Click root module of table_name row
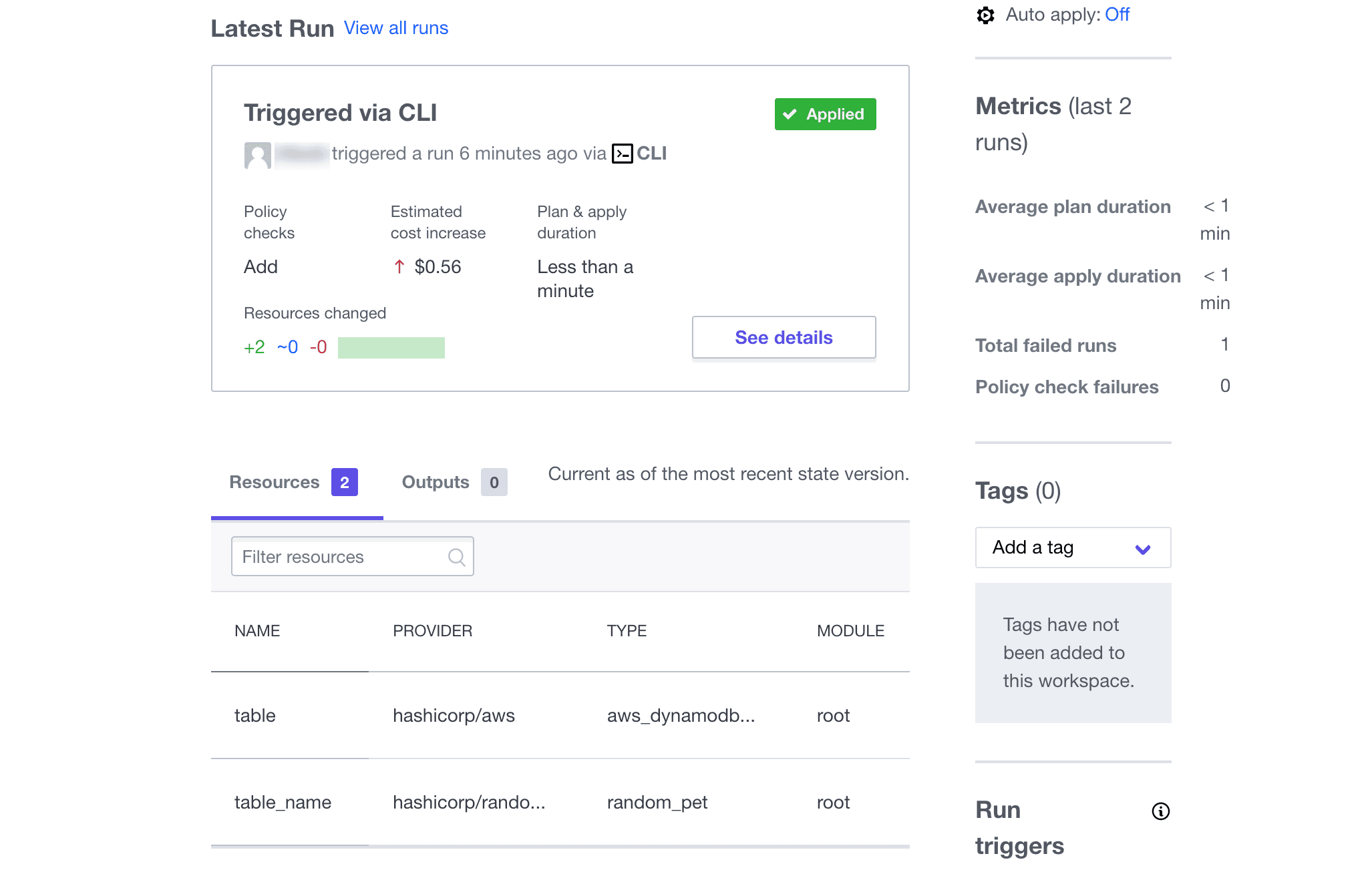This screenshot has height=870, width=1372. click(834, 803)
